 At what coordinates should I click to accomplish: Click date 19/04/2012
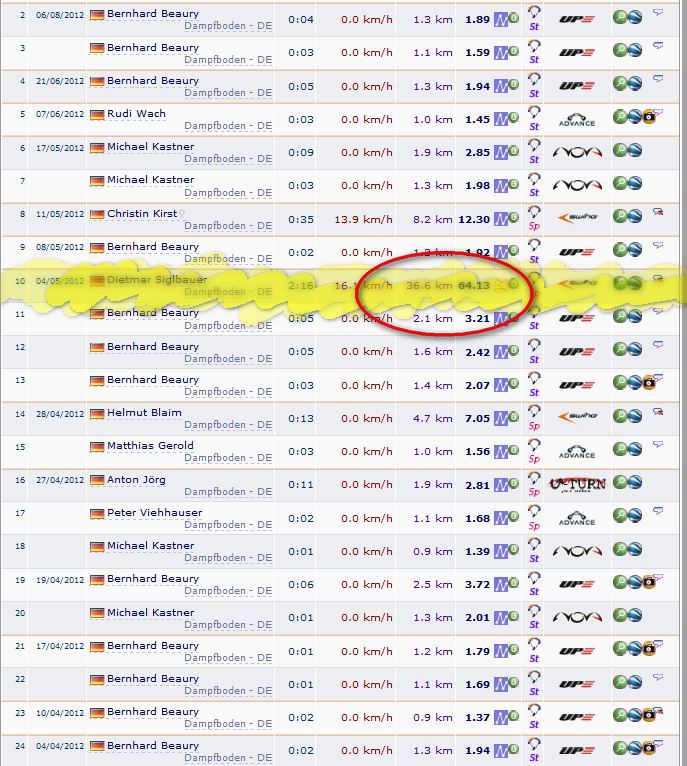pyautogui.click(x=60, y=580)
